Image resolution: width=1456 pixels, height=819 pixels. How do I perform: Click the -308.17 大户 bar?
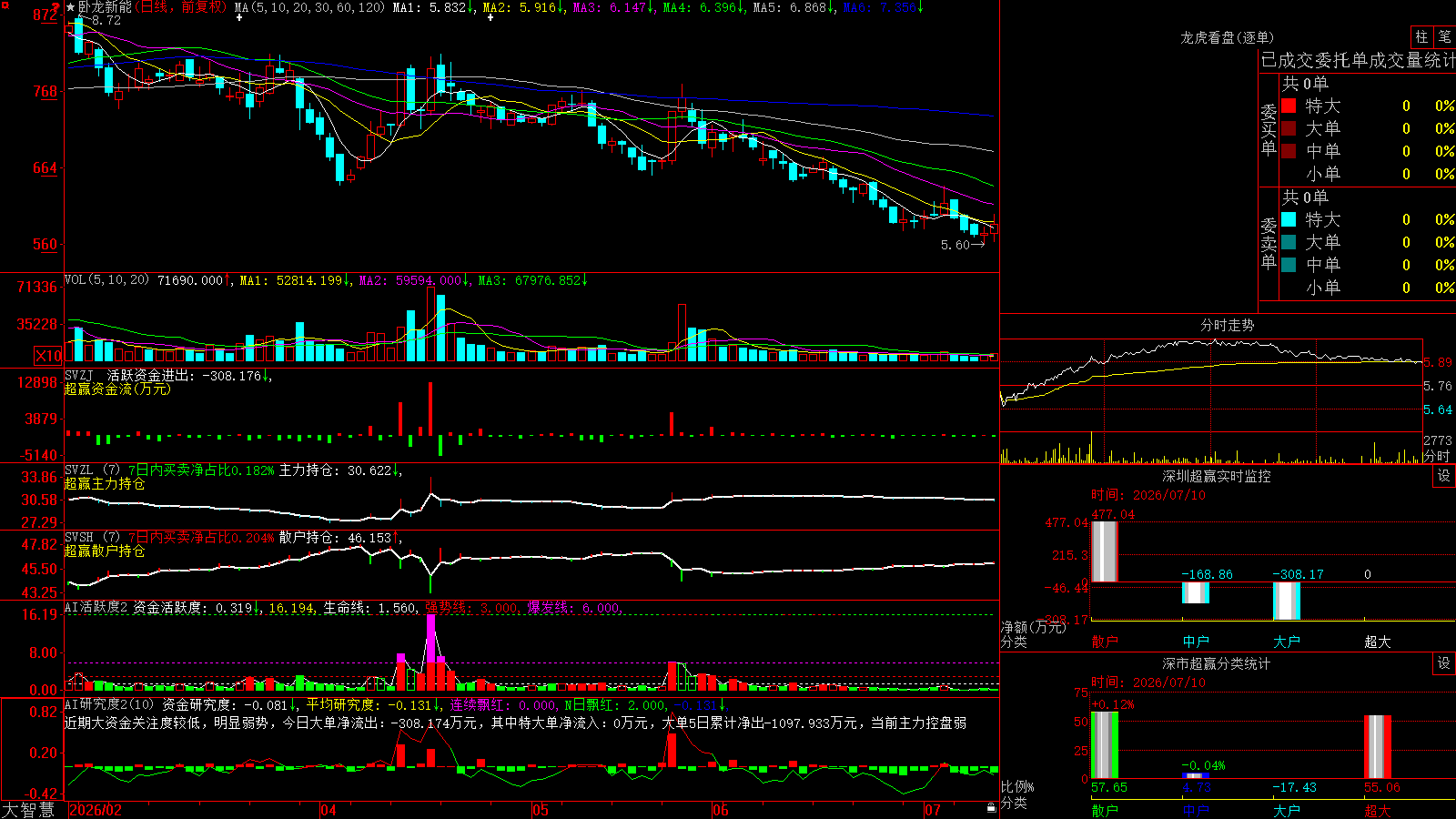tap(1287, 601)
